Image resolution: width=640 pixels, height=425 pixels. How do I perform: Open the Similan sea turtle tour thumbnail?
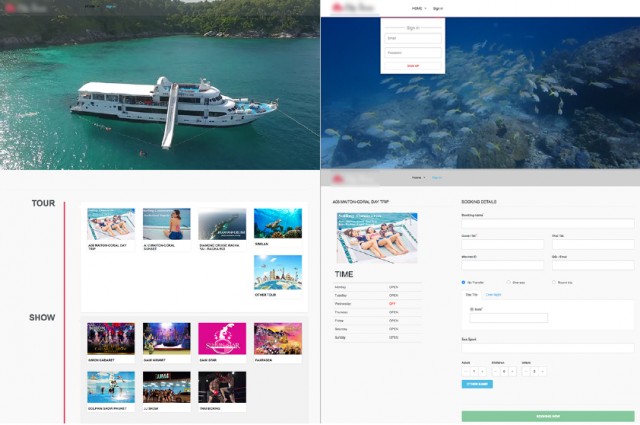[277, 223]
